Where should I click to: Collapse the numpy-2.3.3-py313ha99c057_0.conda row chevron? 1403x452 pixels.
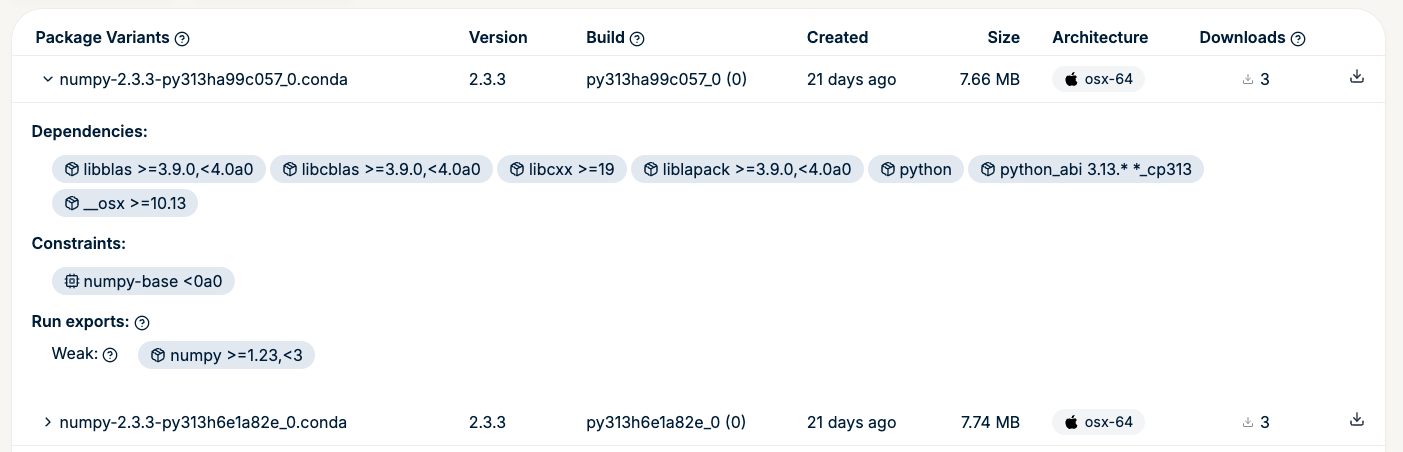pos(47,79)
